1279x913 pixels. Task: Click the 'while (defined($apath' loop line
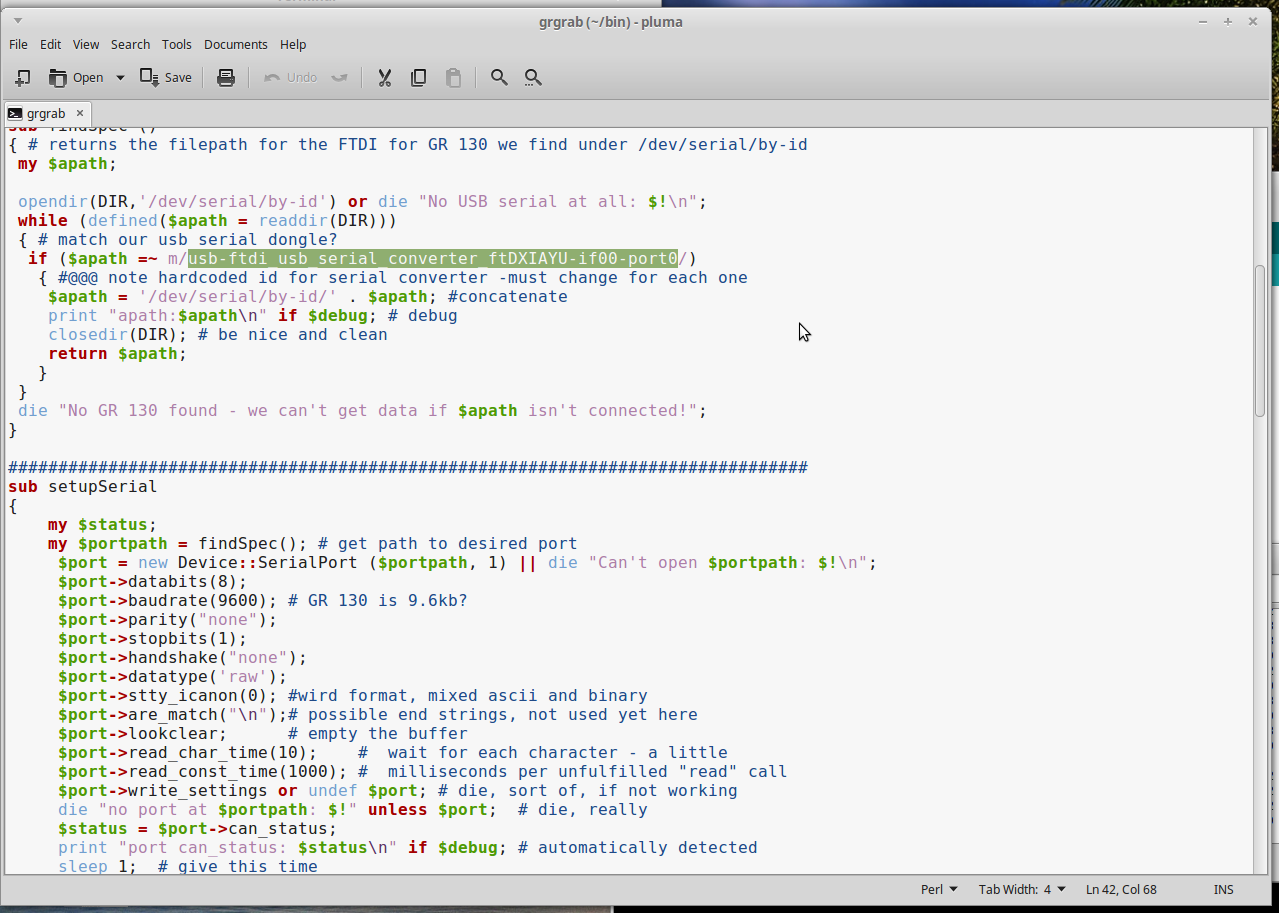tap(208, 220)
